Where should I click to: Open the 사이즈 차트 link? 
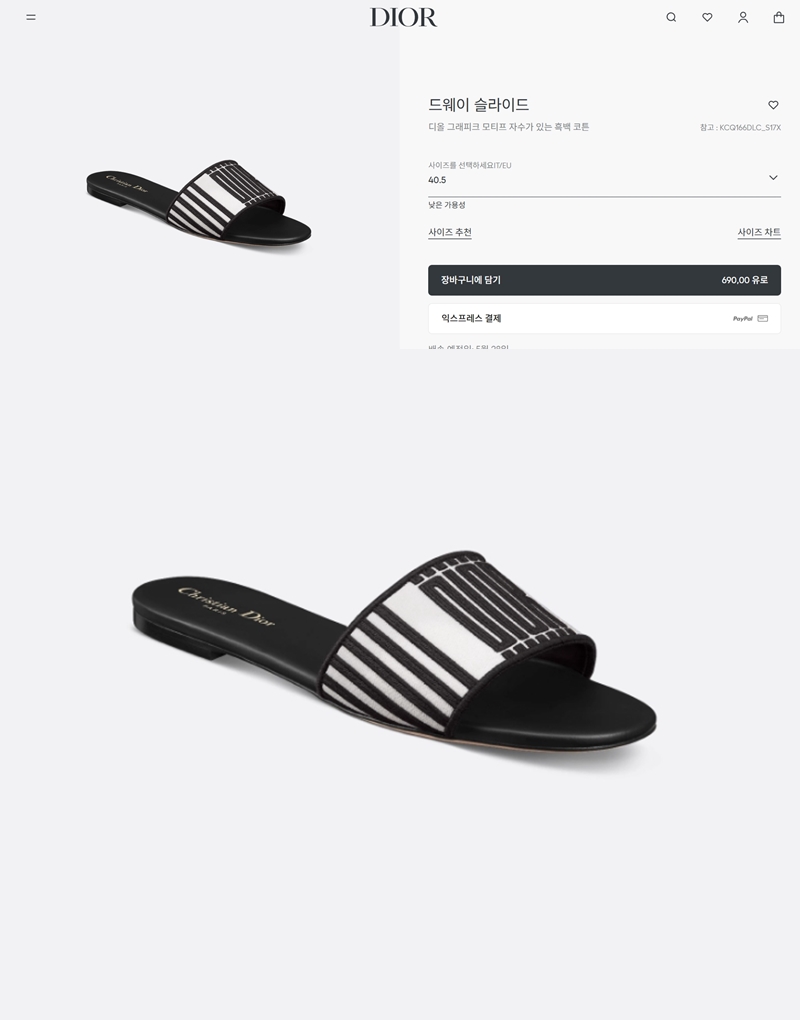coord(759,232)
